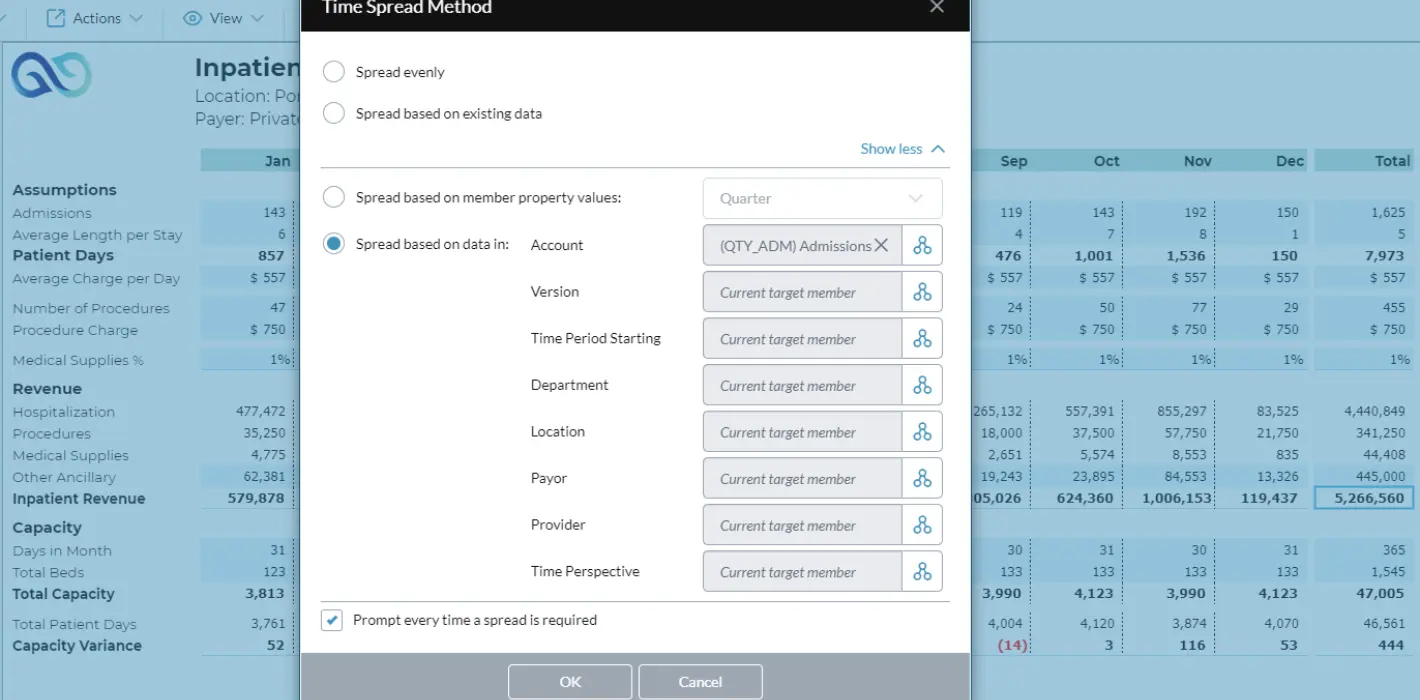Click the Jan column header
Image resolution: width=1420 pixels, height=700 pixels.
click(x=278, y=161)
